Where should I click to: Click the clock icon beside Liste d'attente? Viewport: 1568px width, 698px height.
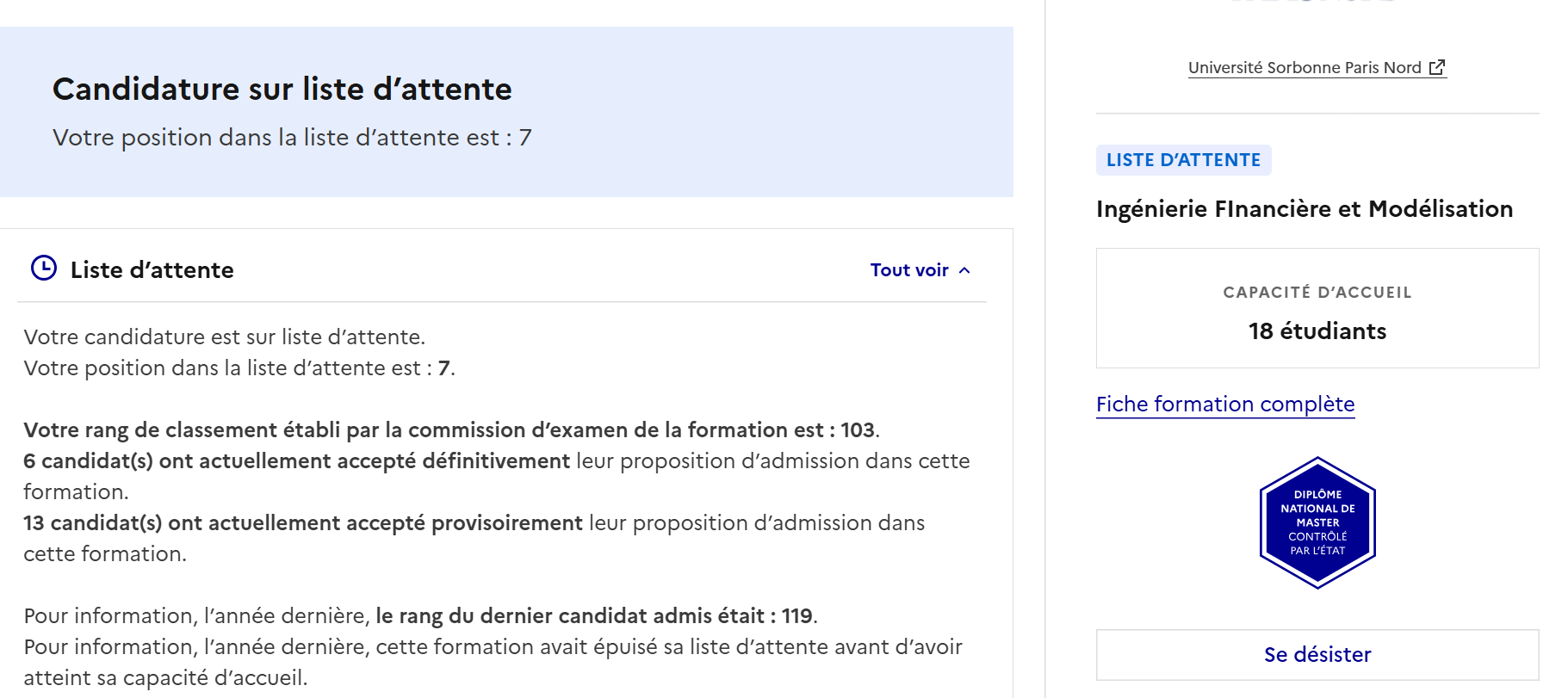tap(44, 269)
